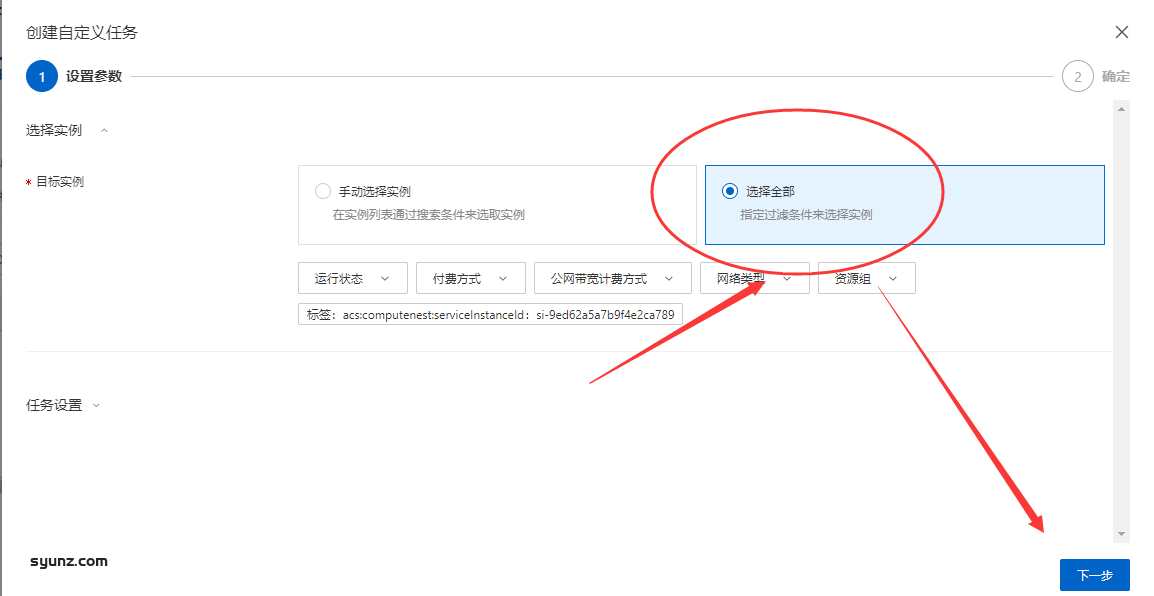Screen dimensions: 1154x596
Task: Click the scrollbar up arrow
Action: tap(1122, 109)
